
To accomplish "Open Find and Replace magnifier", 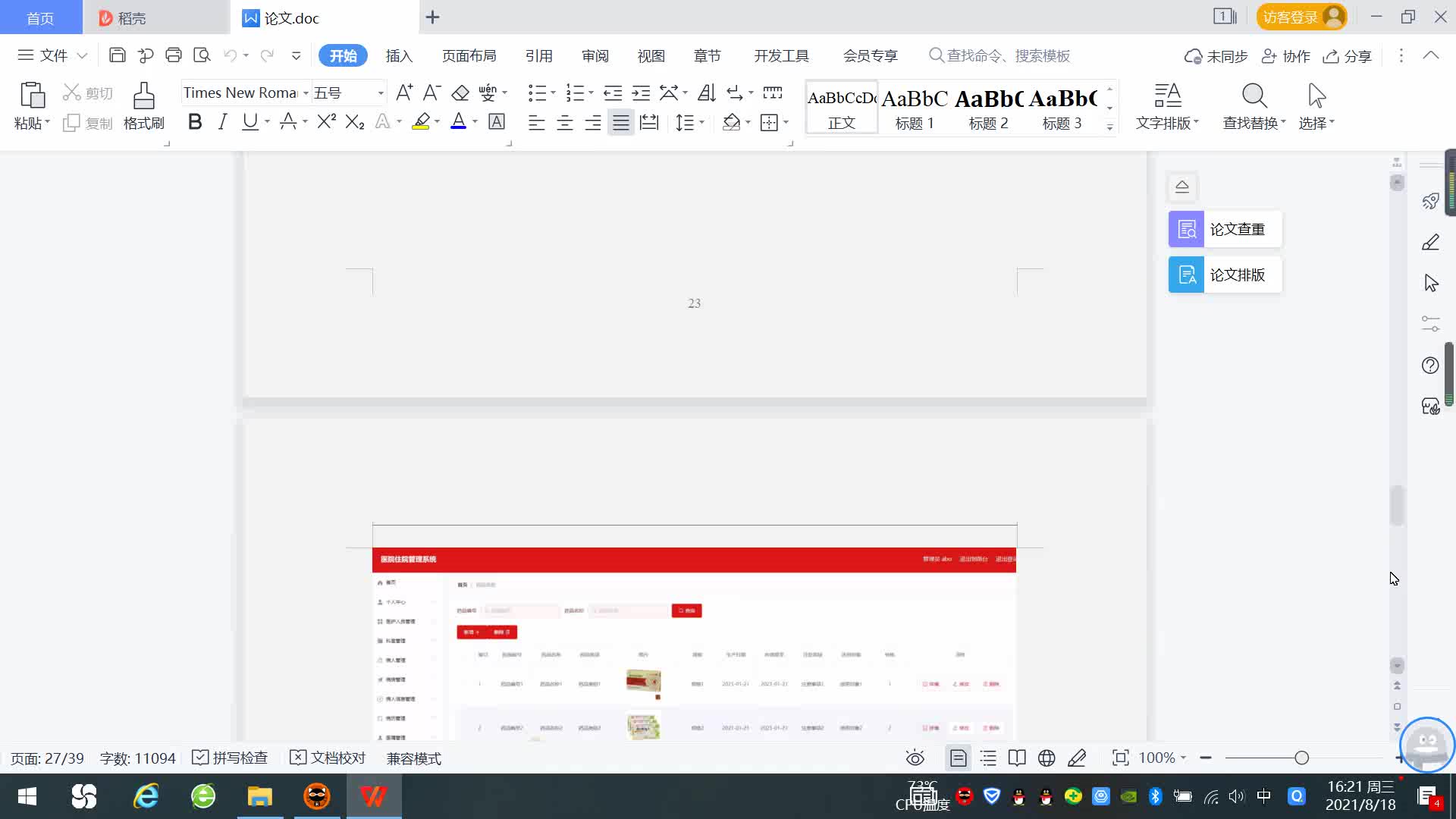I will [x=1254, y=96].
